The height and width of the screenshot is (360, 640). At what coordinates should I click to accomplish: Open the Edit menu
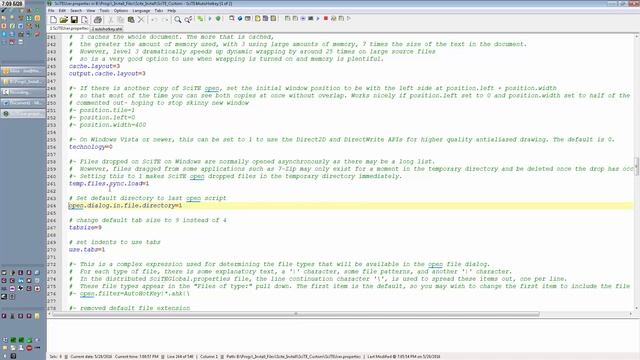pyautogui.click(x=62, y=11)
